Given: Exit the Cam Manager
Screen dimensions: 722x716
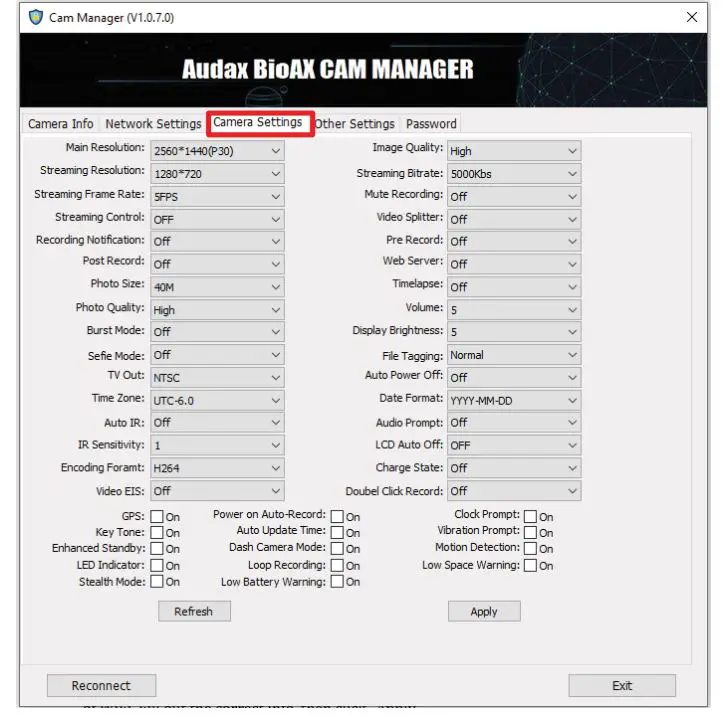Looking at the screenshot, I should 622,686.
